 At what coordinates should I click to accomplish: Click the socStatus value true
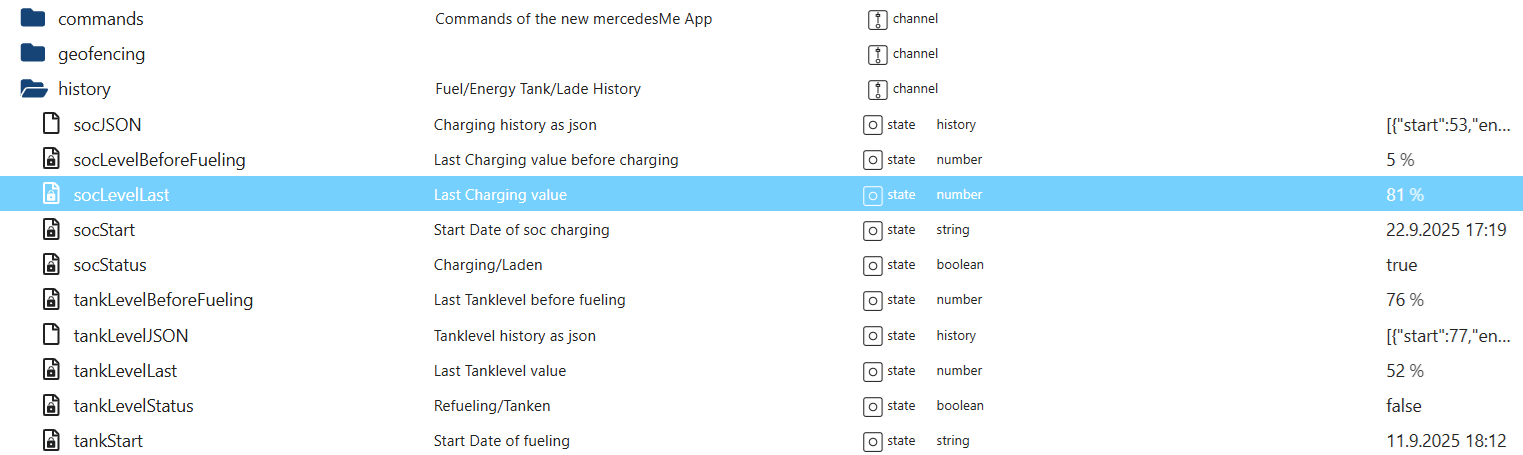click(1401, 265)
